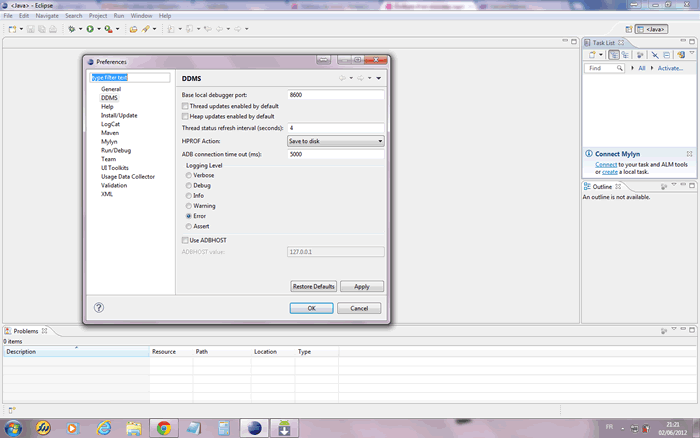This screenshot has width=700, height=438.
Task: Click the Search flashlight icon in toolbar
Action: click(146, 29)
